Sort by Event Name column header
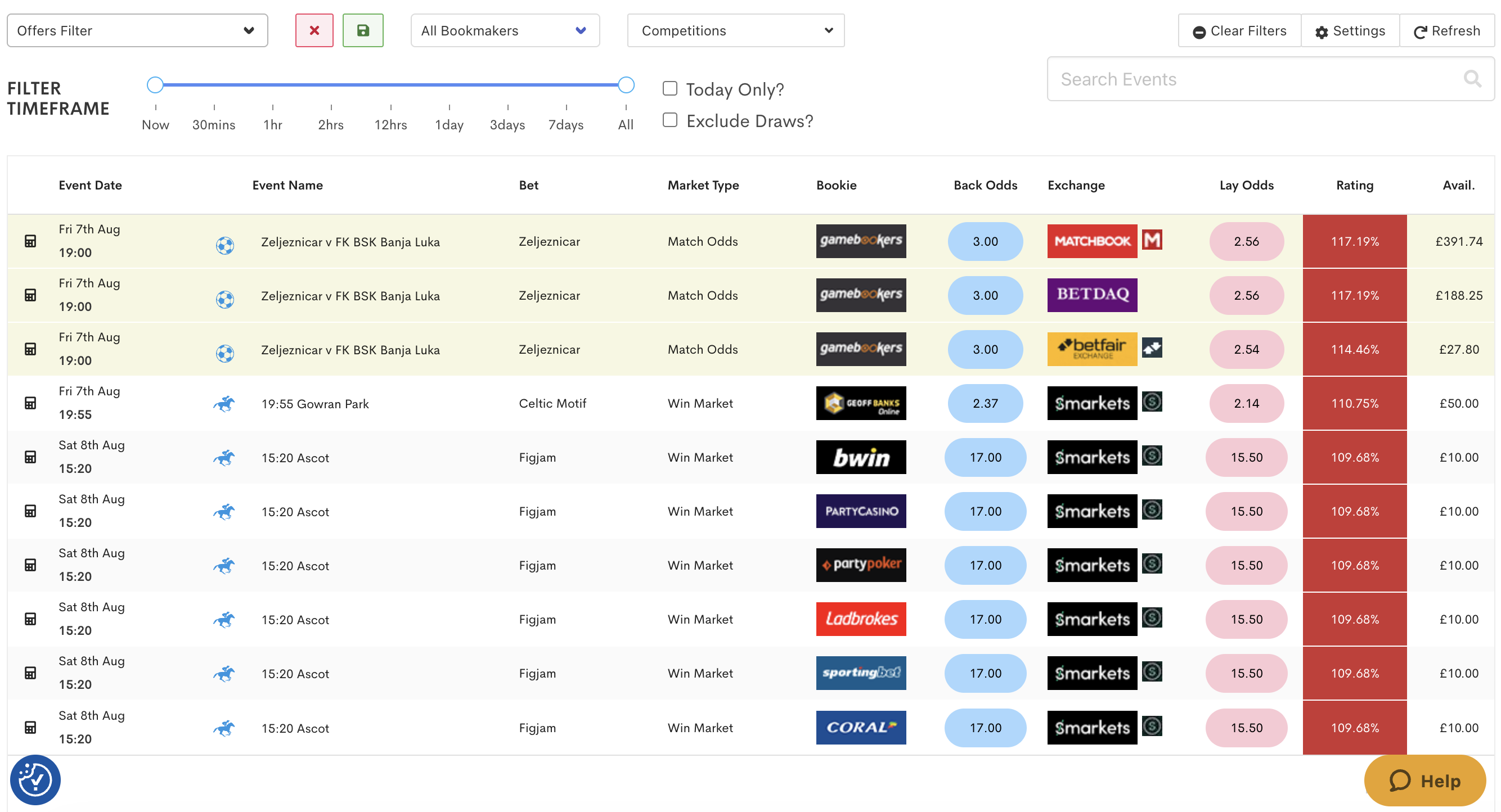 click(287, 185)
